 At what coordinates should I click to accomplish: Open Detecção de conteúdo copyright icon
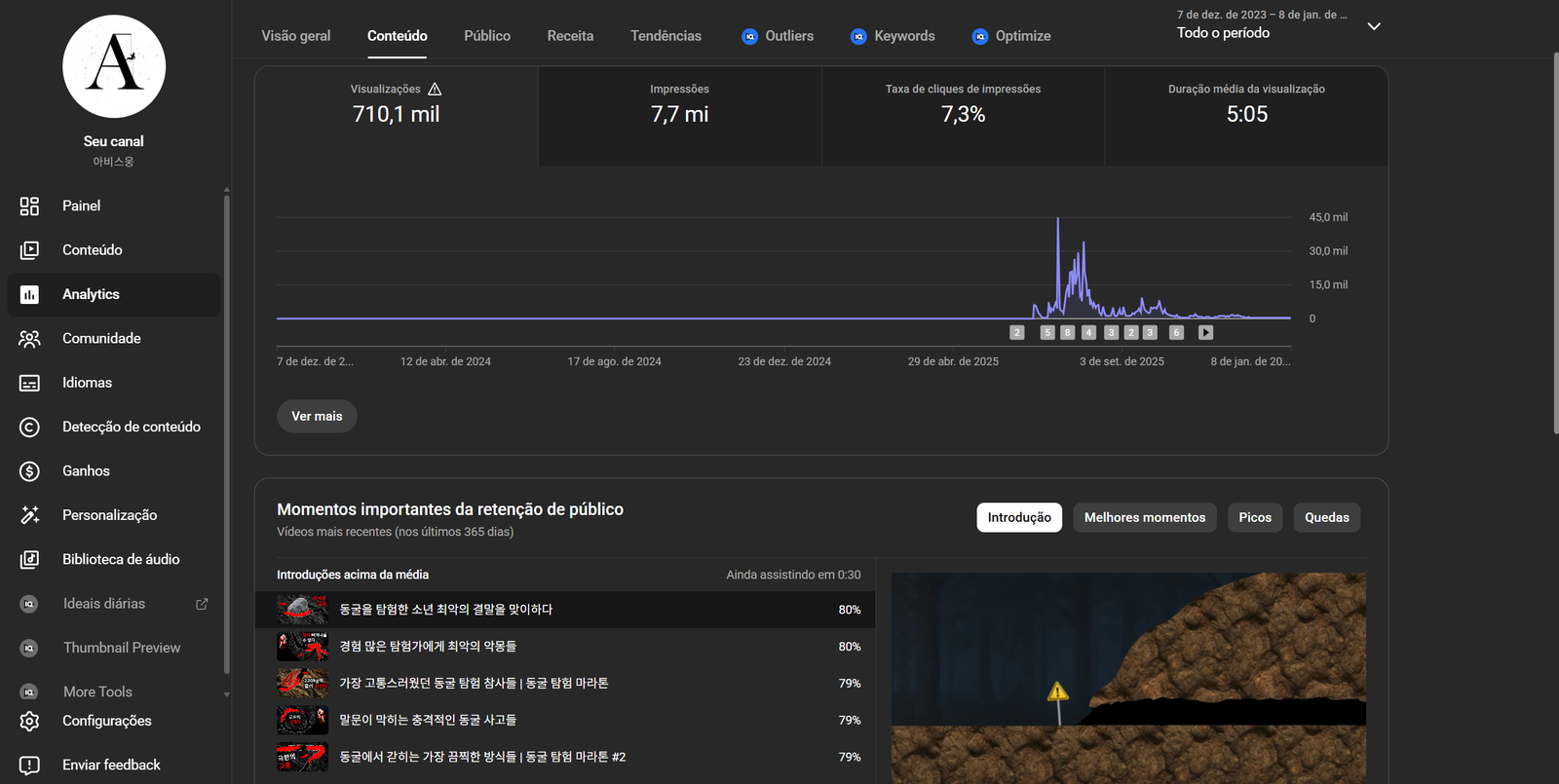tap(29, 427)
